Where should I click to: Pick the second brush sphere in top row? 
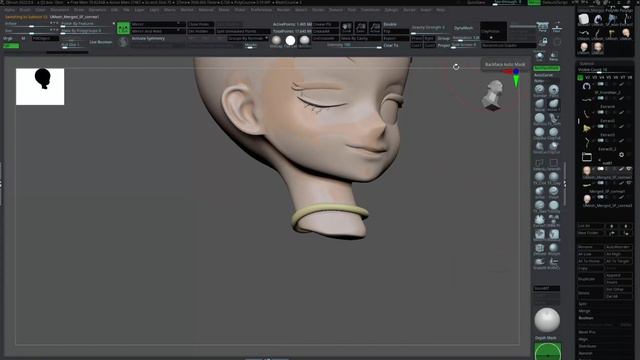[553, 89]
